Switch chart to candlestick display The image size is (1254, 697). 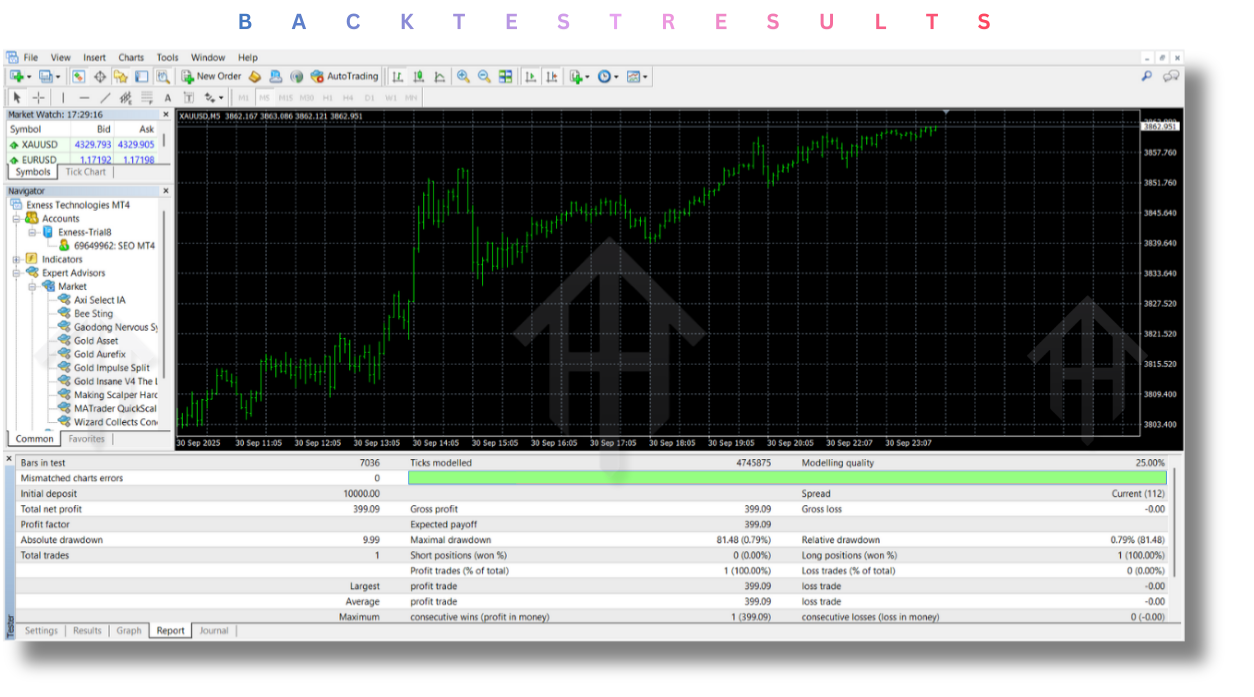420,76
